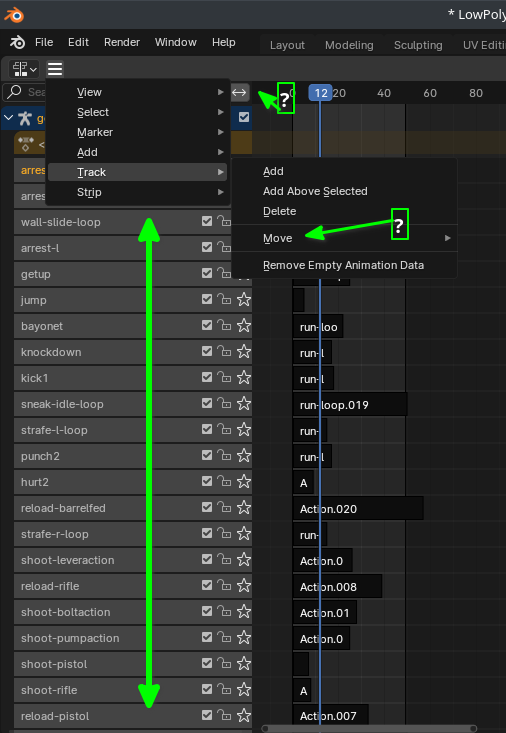Screen dimensions: 506x733
Task: Select the run-loop.019 strip
Action: pyautogui.click(x=350, y=405)
